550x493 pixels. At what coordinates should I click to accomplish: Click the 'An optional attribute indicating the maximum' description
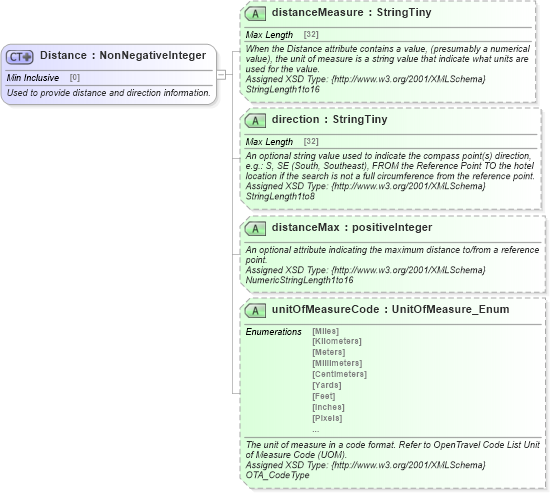coord(392,255)
